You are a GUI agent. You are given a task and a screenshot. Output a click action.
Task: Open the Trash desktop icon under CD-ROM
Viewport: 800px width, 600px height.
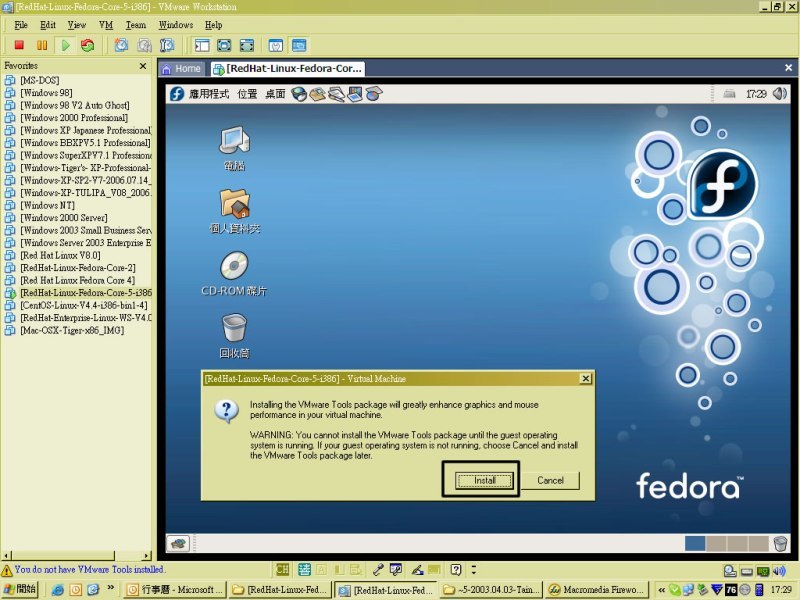coord(235,328)
